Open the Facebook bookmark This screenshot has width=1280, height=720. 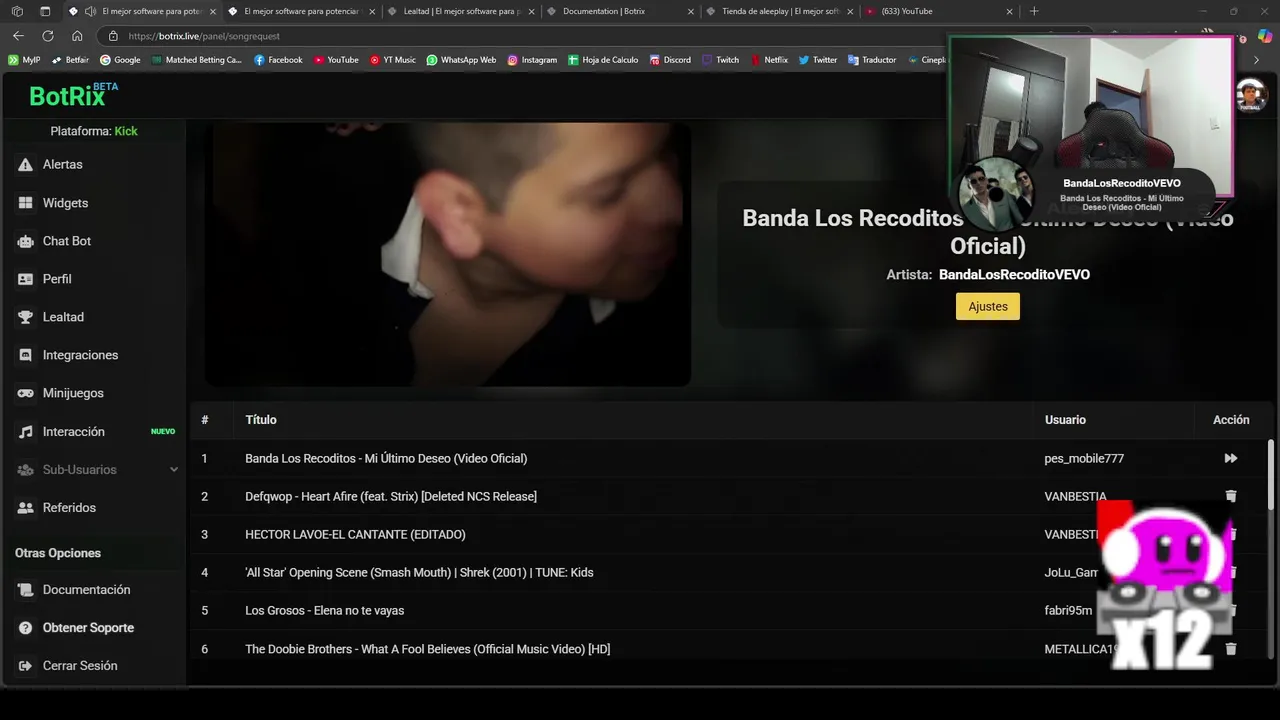point(278,60)
